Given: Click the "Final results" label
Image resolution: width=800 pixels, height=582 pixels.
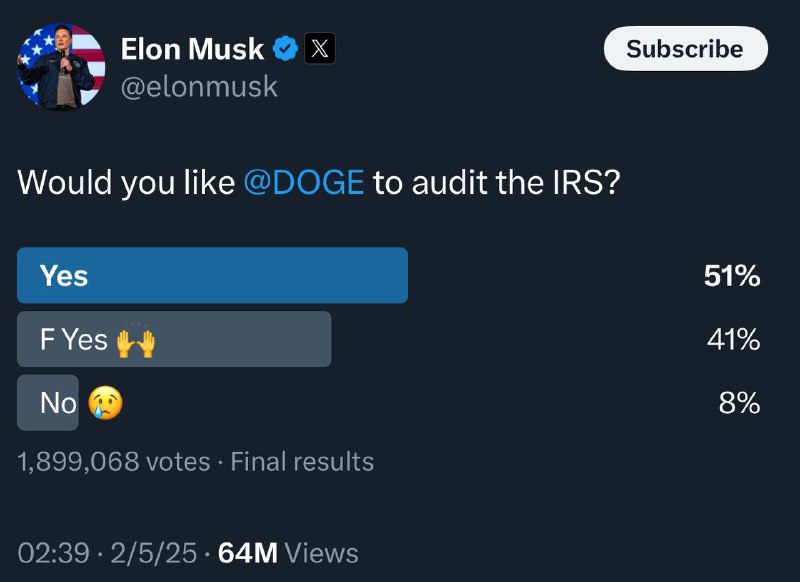Looking at the screenshot, I should (x=302, y=462).
